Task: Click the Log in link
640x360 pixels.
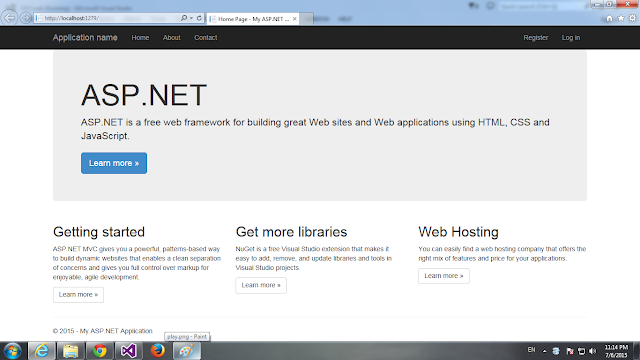Action: 571,38
